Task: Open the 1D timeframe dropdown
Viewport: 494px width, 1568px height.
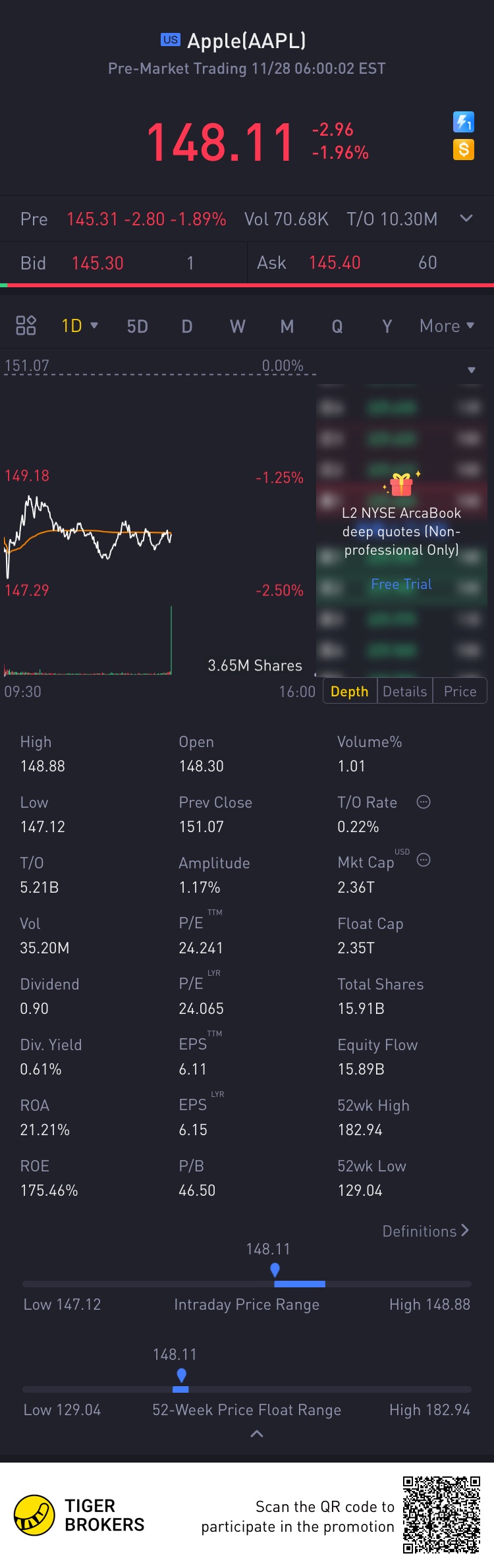Action: tap(79, 325)
